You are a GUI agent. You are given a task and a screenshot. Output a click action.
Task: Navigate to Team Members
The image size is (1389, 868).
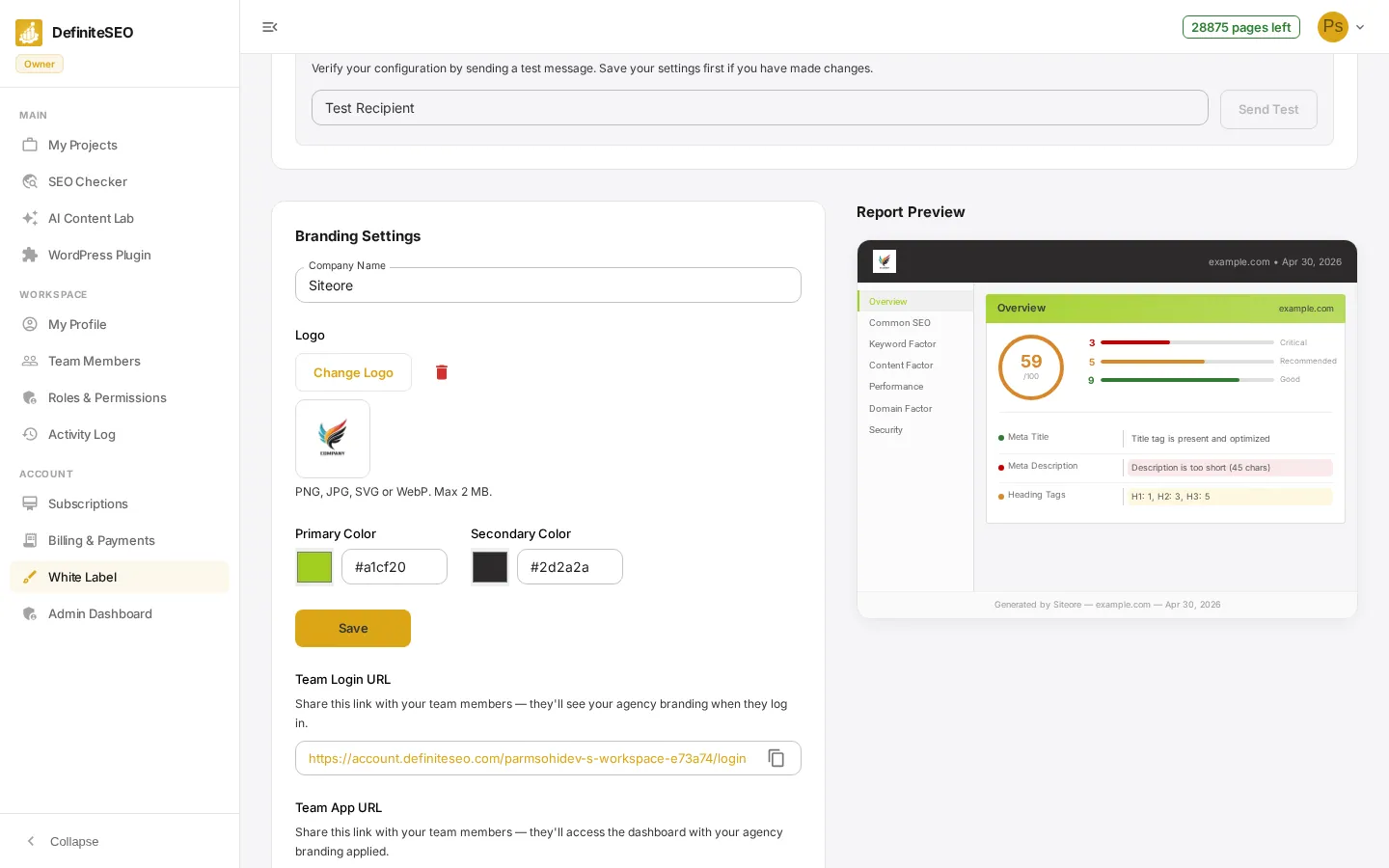click(x=120, y=361)
